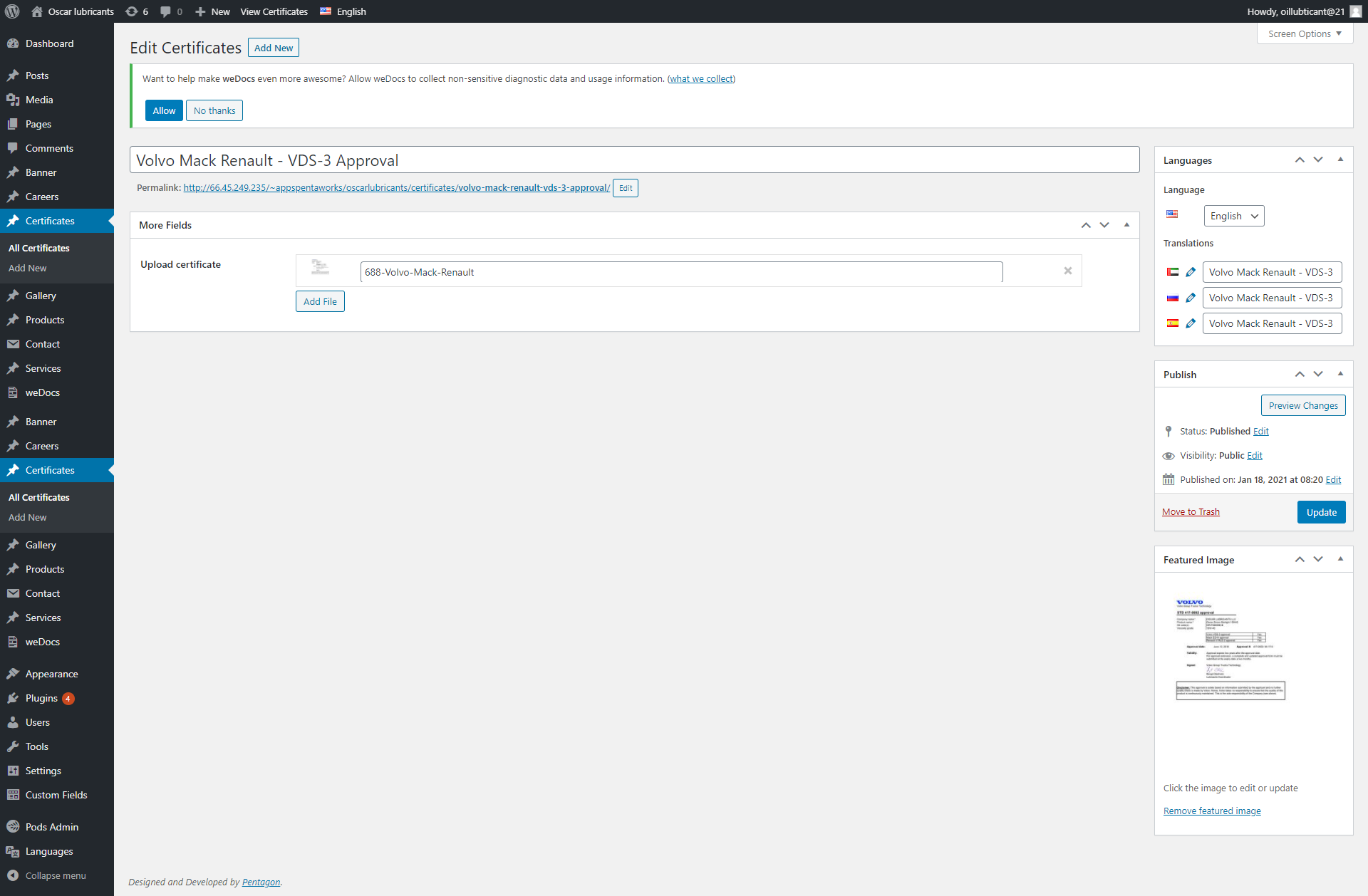This screenshot has width=1368, height=896.
Task: Open the Language dropdown set to English
Action: pos(1234,216)
